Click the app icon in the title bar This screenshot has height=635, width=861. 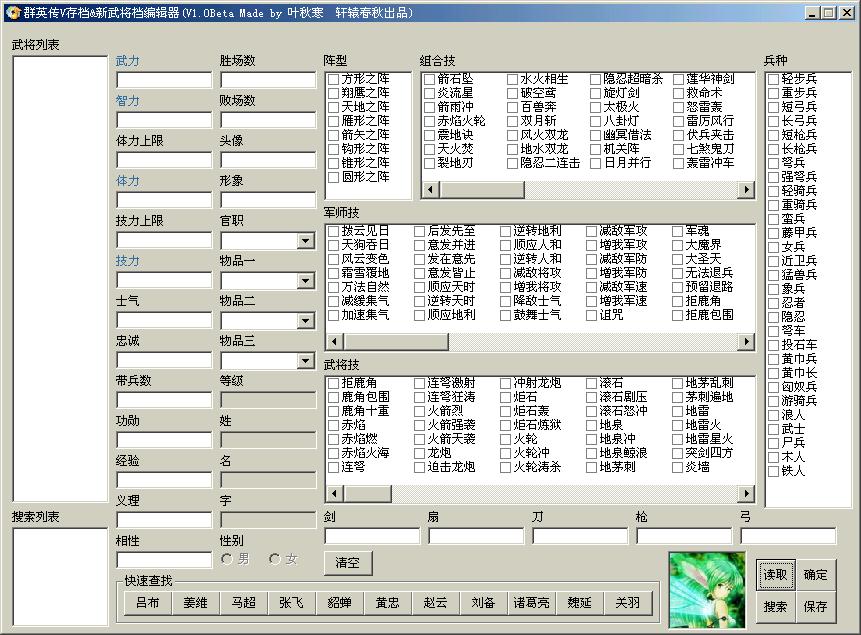[12, 12]
